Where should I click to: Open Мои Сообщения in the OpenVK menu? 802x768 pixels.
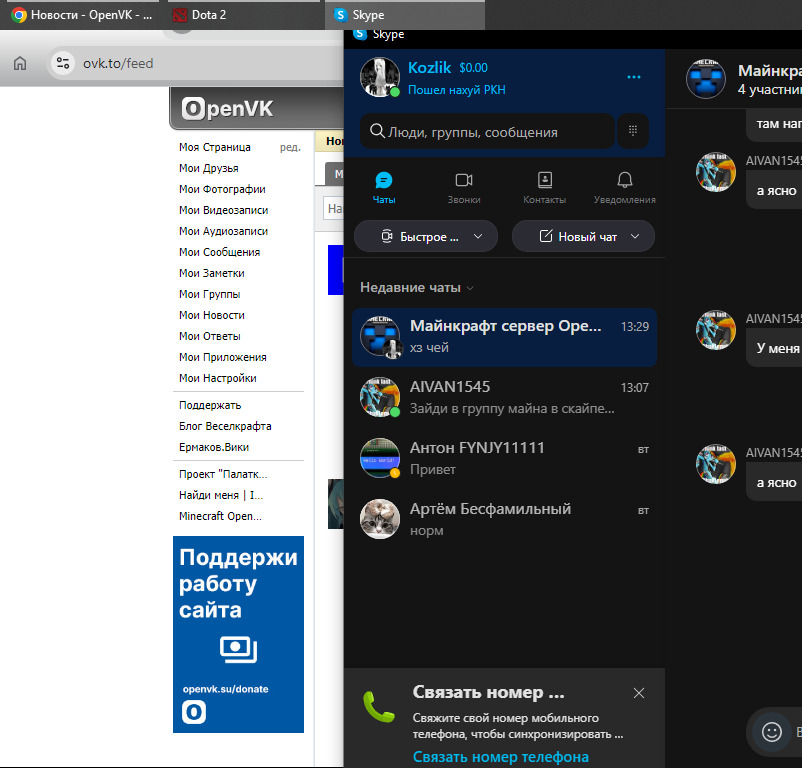tap(219, 252)
